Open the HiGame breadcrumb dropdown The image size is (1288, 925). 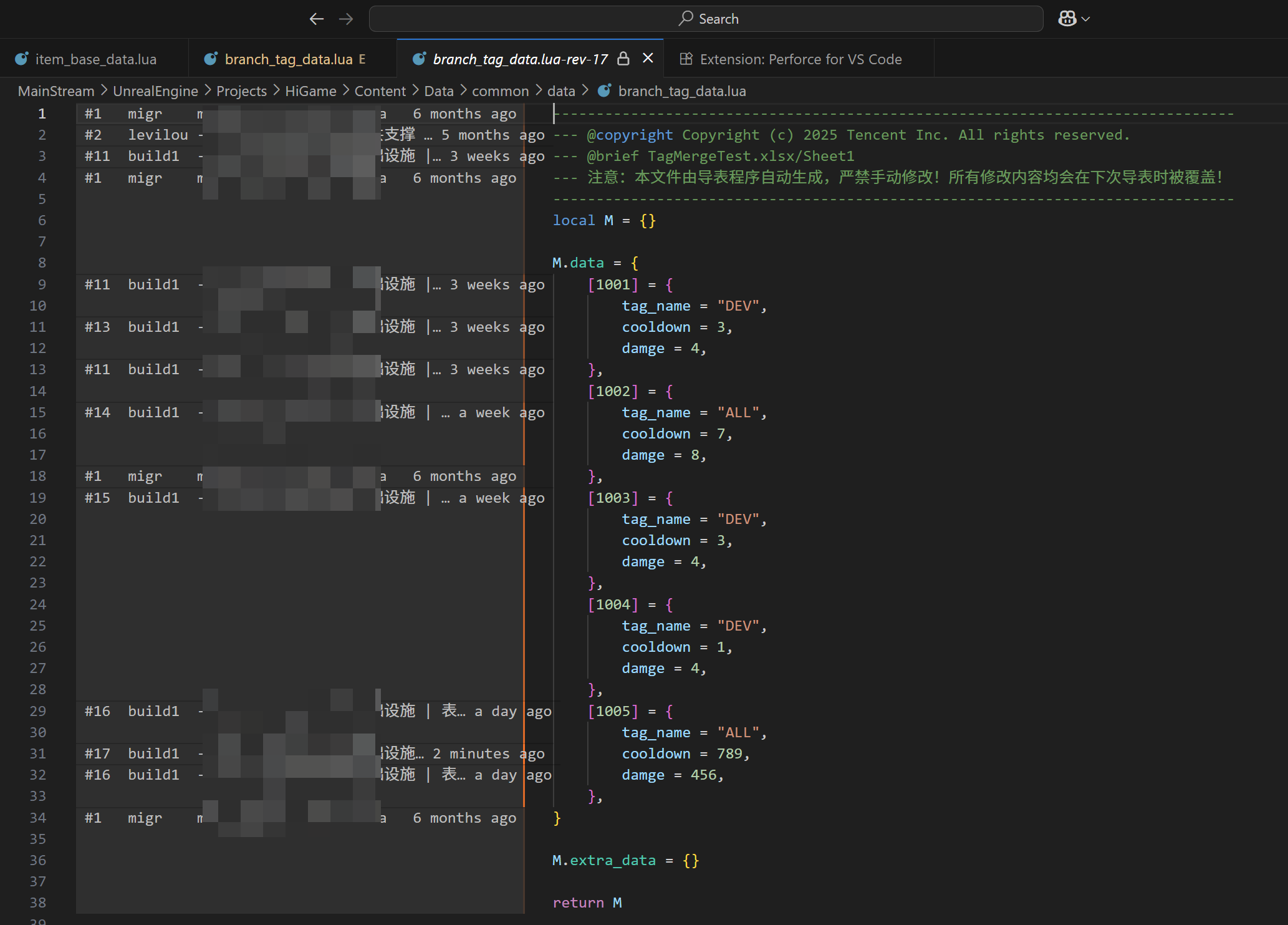pos(310,90)
